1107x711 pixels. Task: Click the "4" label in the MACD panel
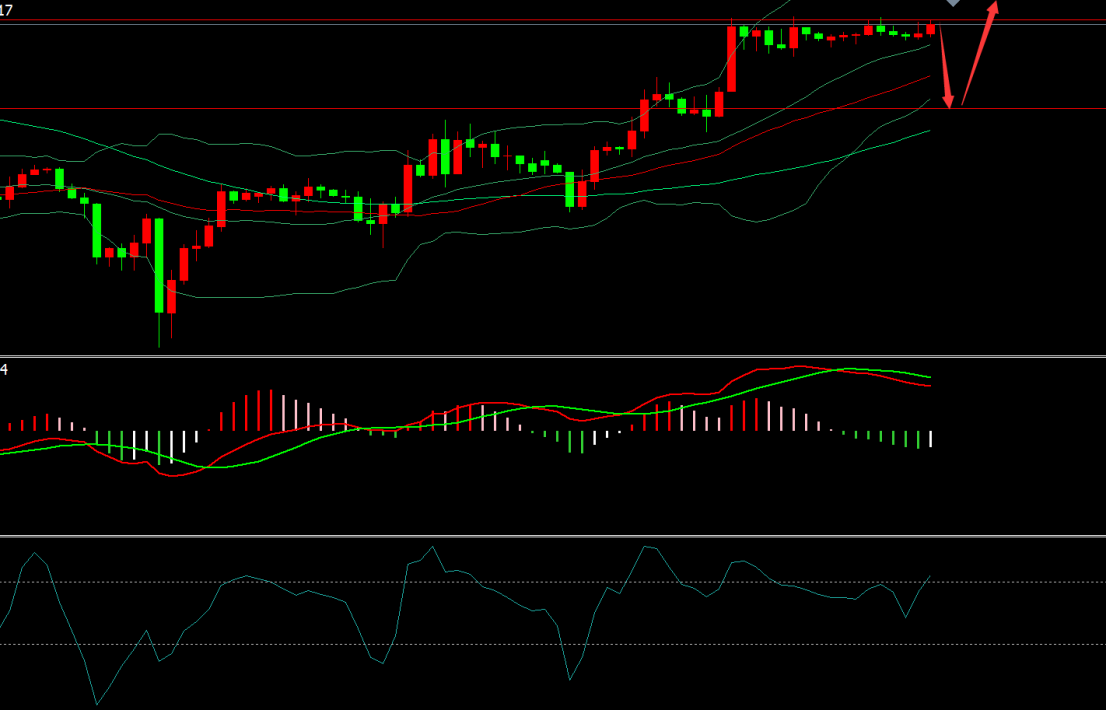pyautogui.click(x=4, y=369)
